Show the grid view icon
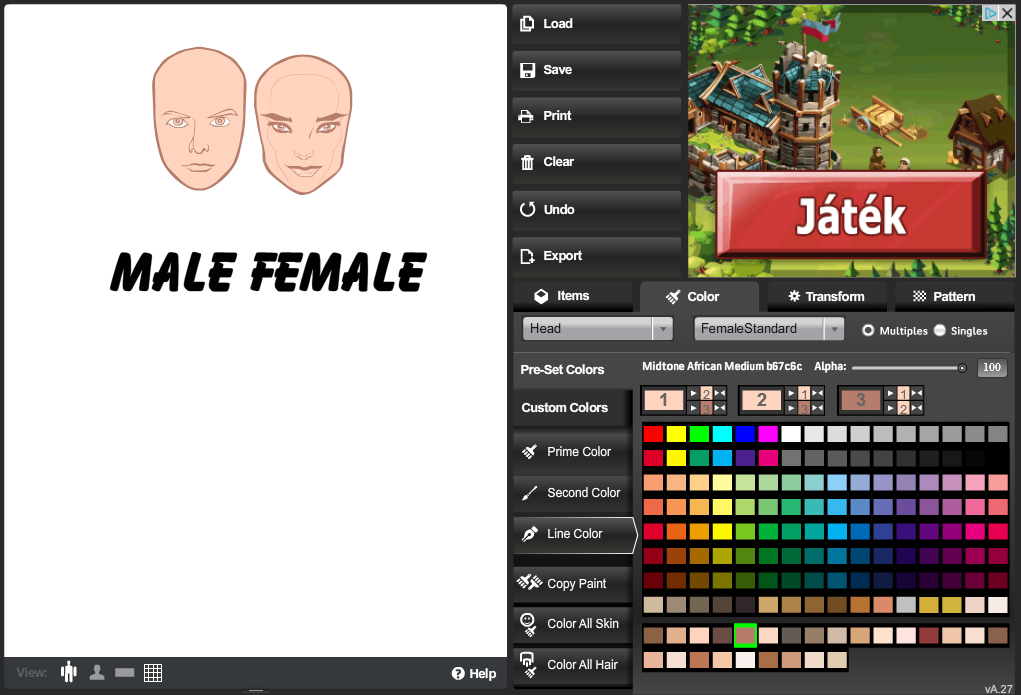Viewport: 1021px width, 695px height. [x=153, y=673]
